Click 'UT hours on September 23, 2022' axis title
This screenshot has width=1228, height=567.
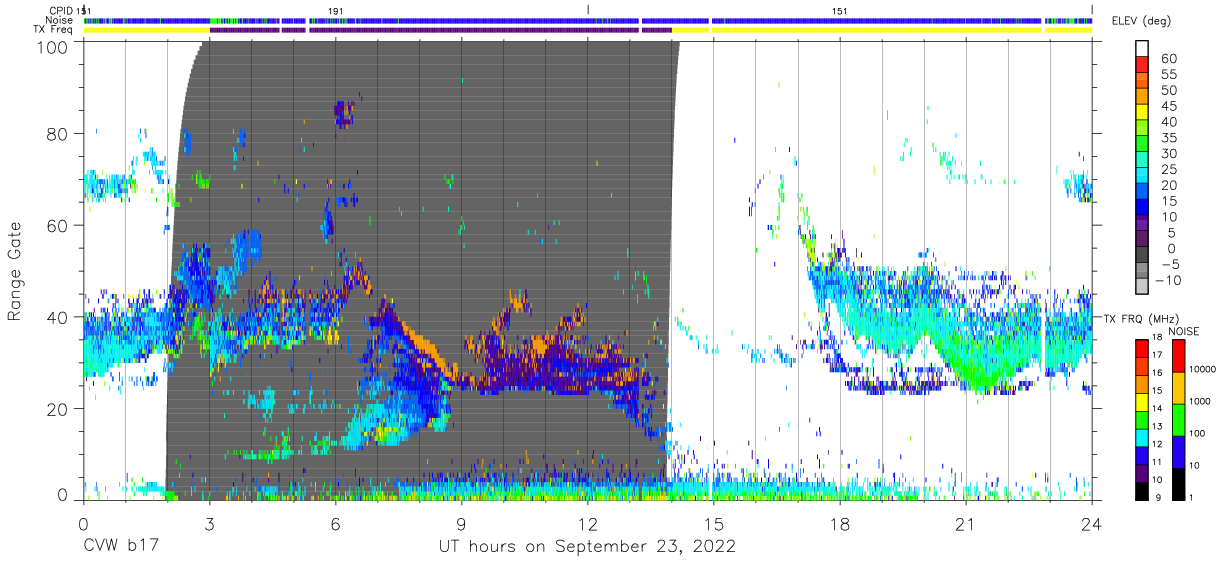(587, 547)
